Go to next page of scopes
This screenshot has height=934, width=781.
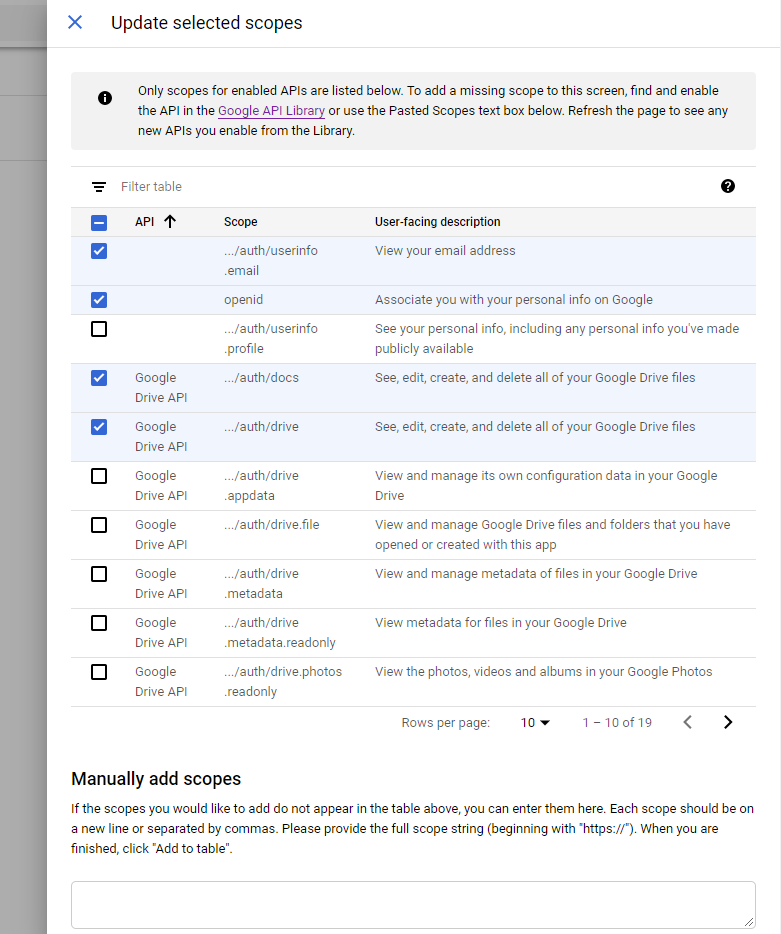727,722
